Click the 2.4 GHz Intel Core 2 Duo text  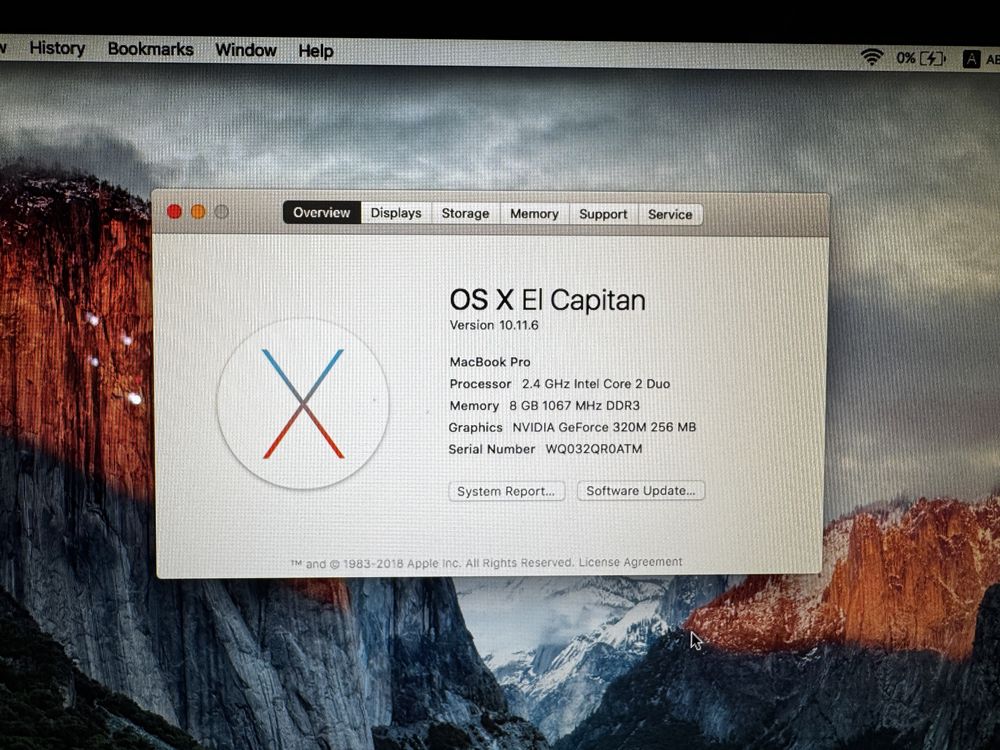[596, 384]
